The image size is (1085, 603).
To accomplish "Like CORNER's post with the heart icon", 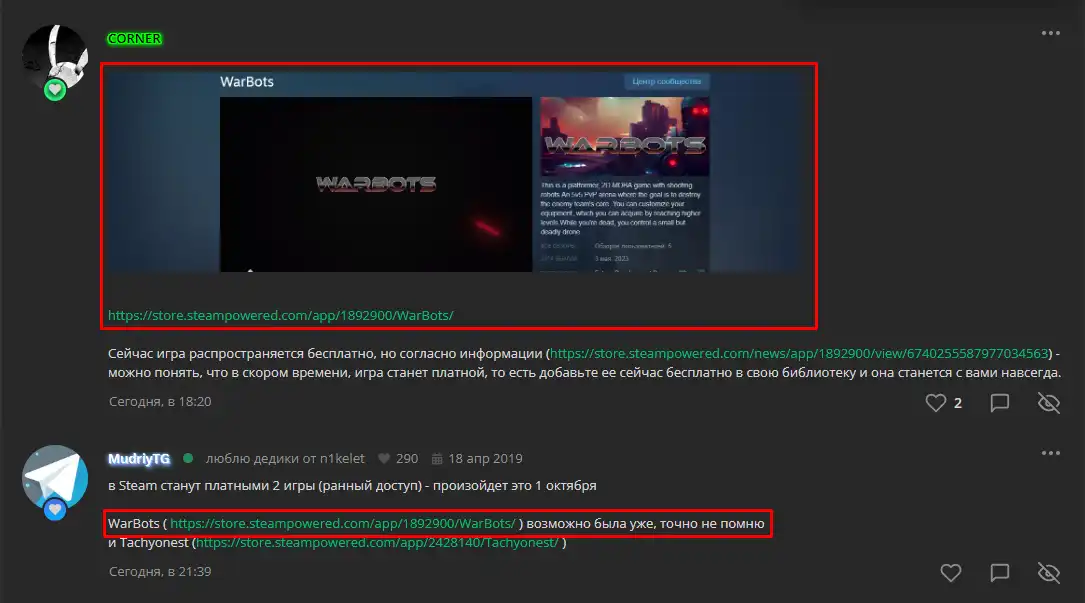I will point(936,403).
